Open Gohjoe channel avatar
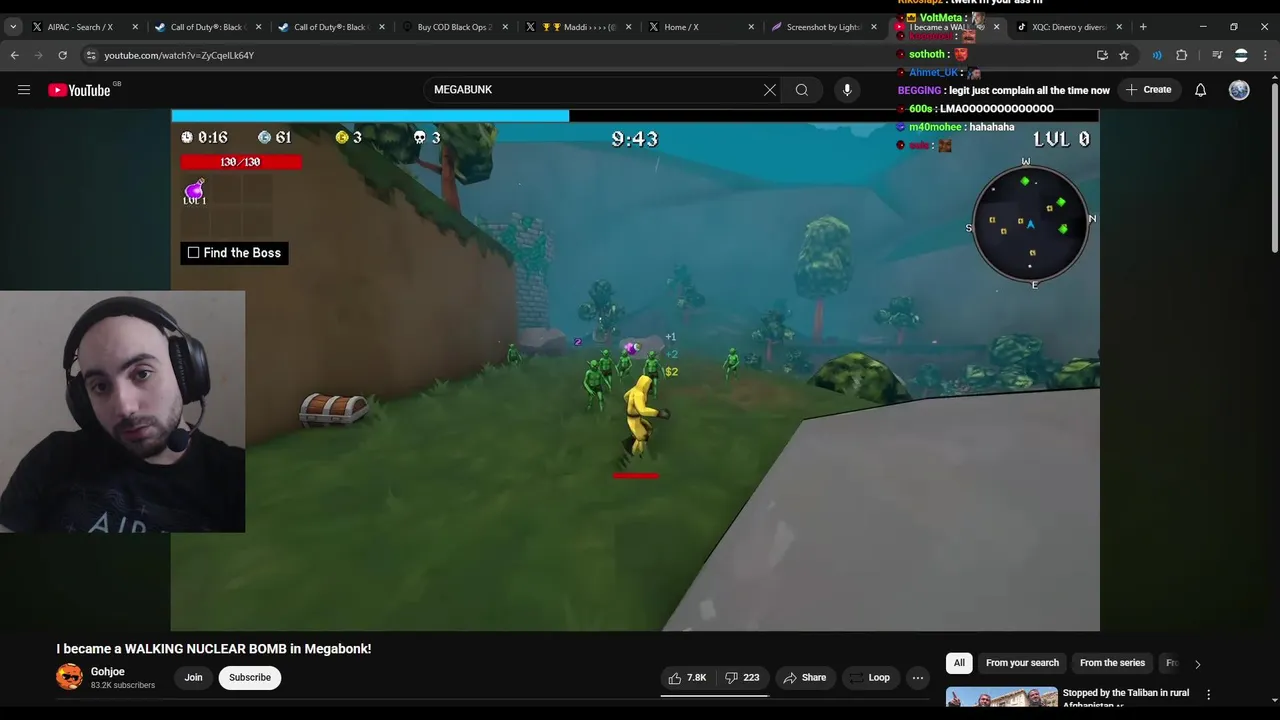The image size is (1280, 720). click(x=70, y=677)
